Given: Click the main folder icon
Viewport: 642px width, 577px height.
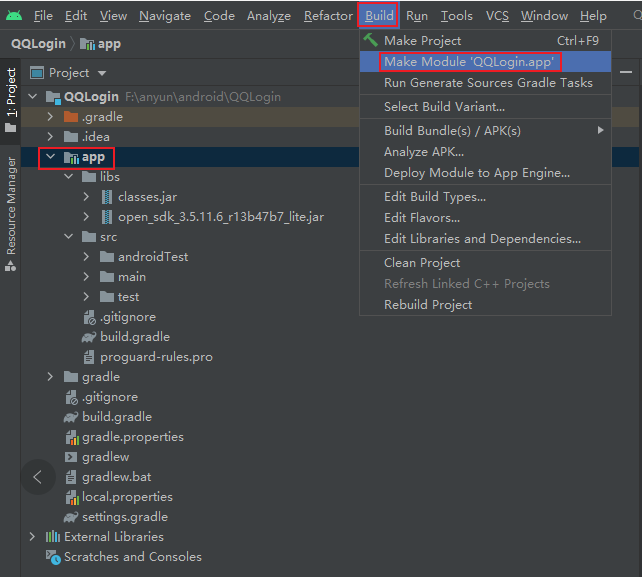Looking at the screenshot, I should pos(107,277).
